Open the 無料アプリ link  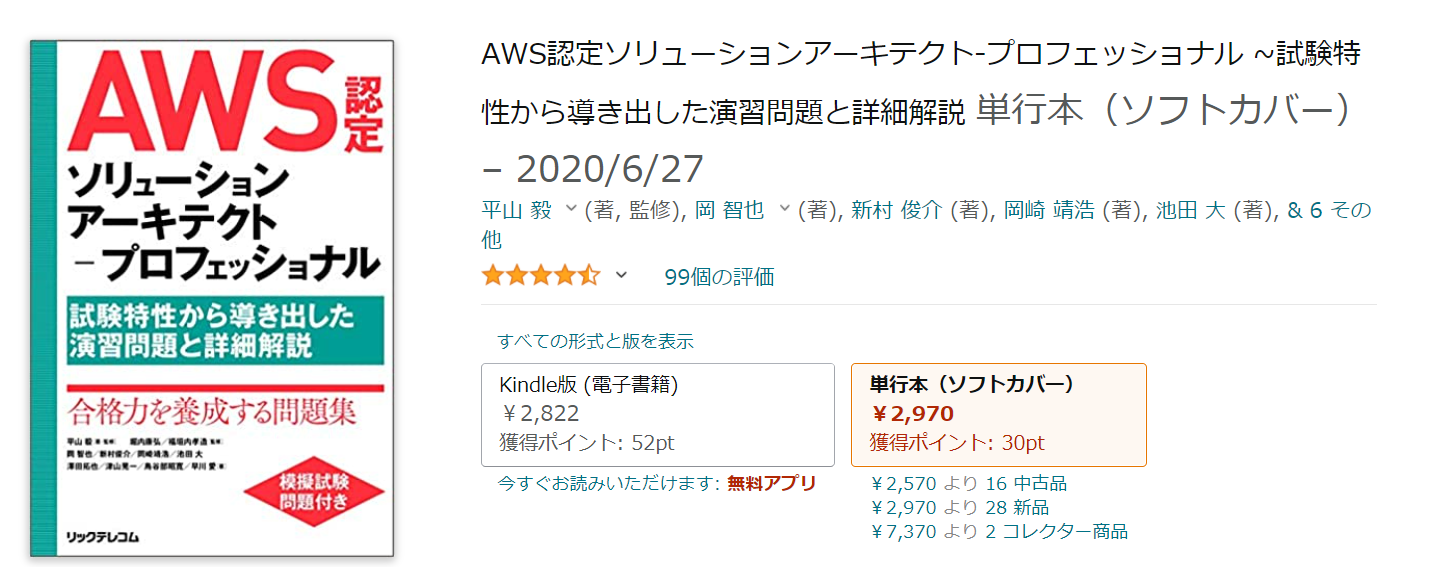coord(771,484)
